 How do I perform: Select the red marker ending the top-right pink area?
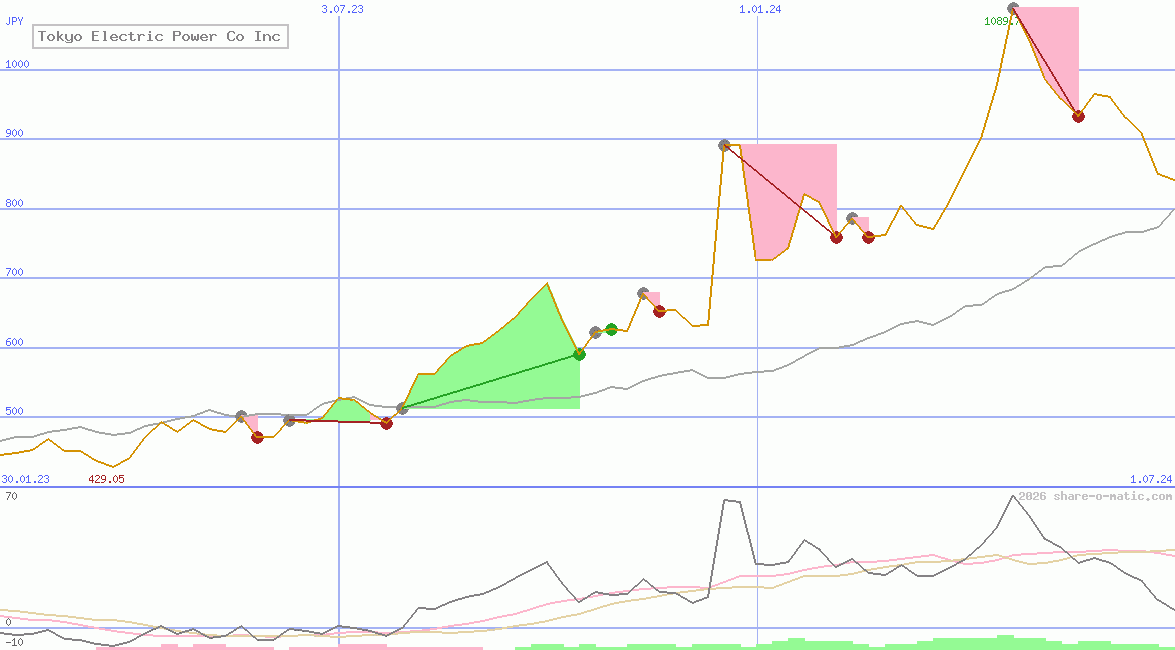point(1078,116)
